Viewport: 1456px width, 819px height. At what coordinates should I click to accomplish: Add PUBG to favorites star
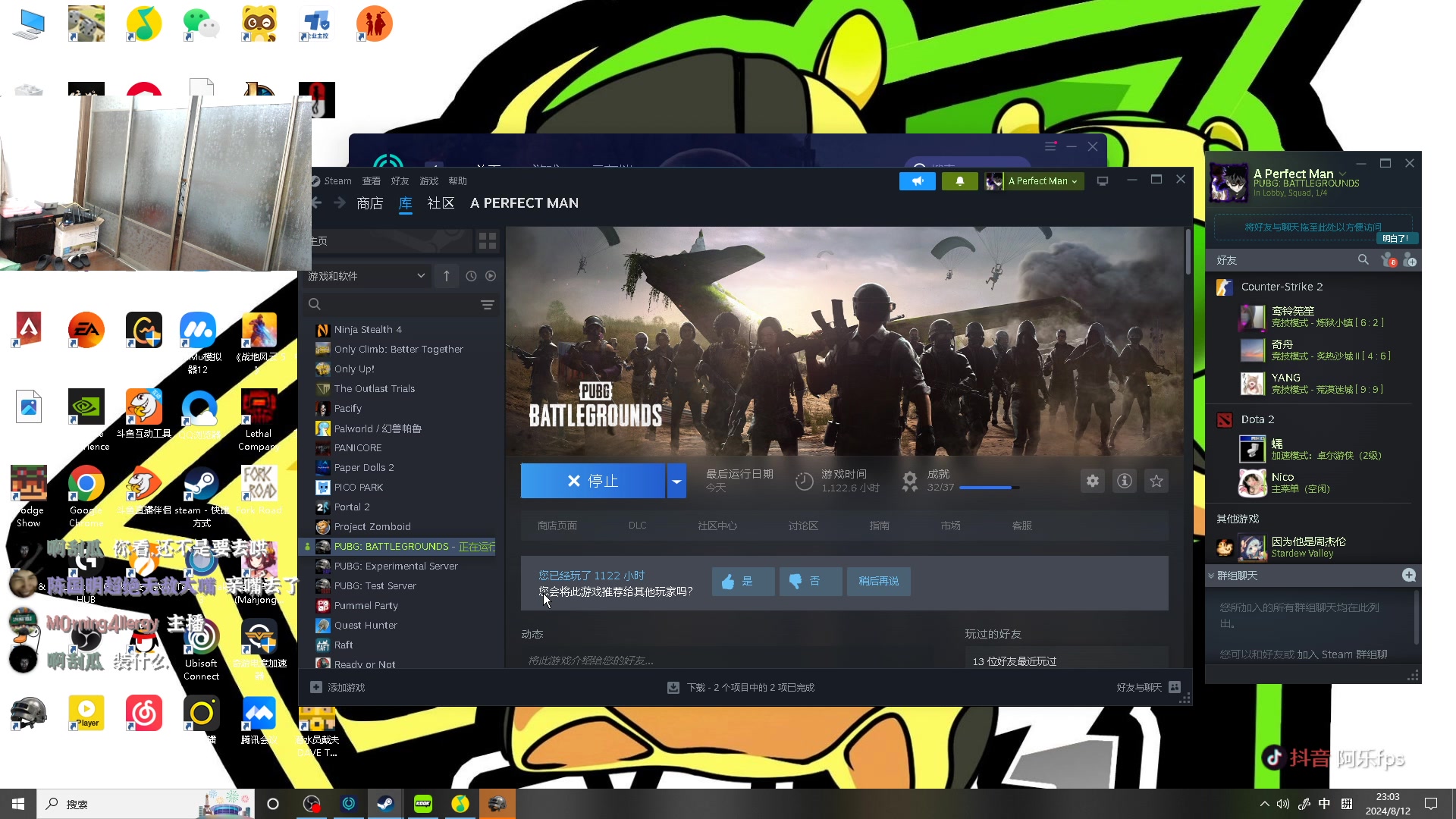[x=1156, y=481]
